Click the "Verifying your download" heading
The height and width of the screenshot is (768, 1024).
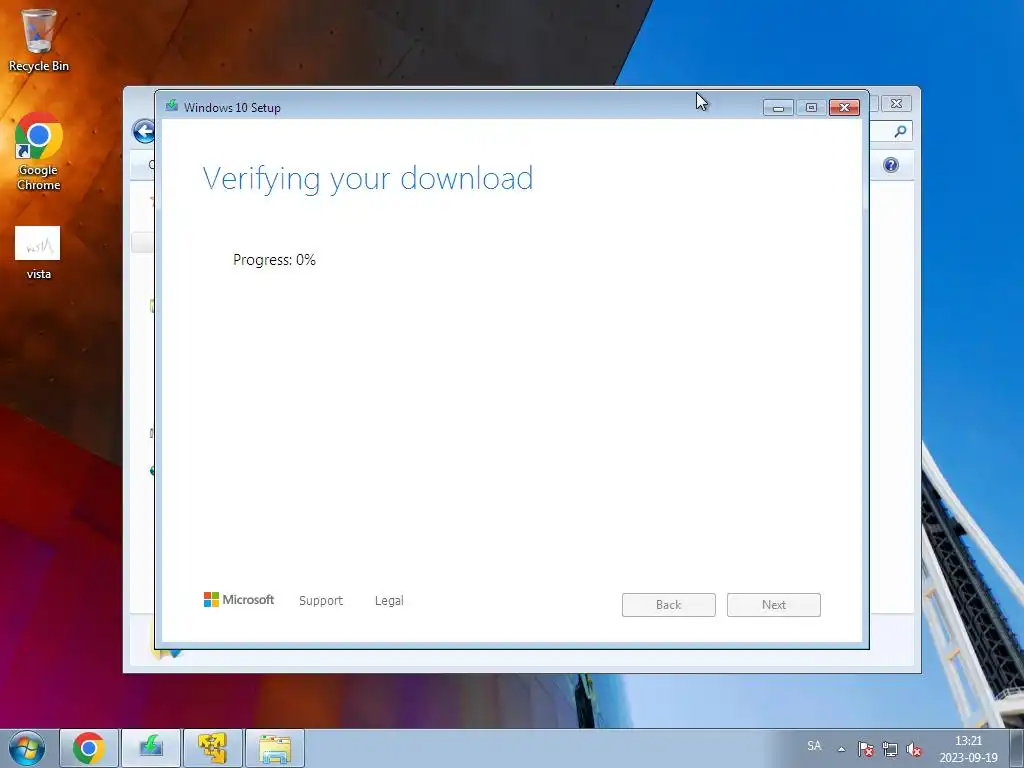click(368, 179)
